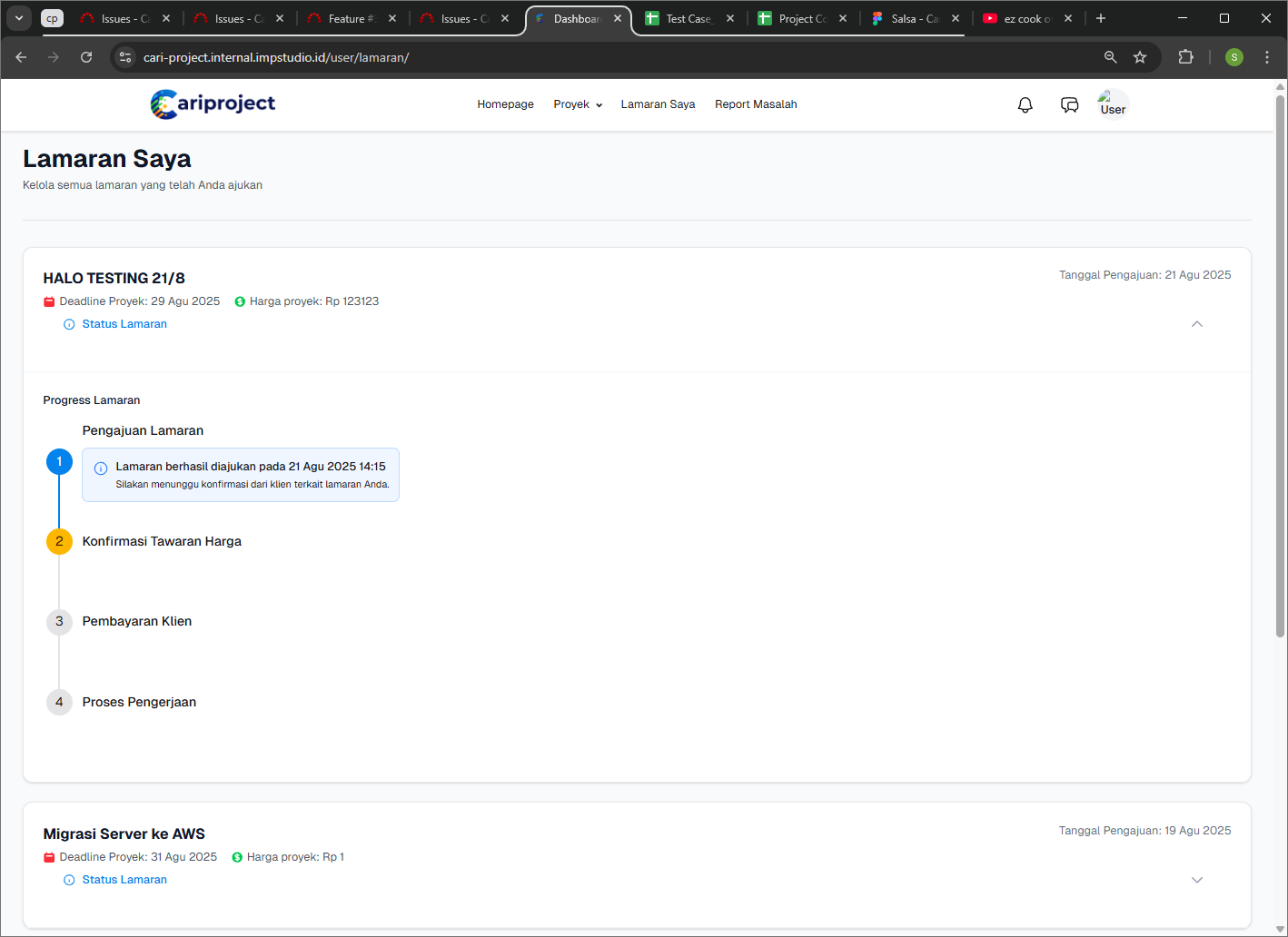The image size is (1288, 937).
Task: Go to Homepage in navigation
Action: click(505, 104)
